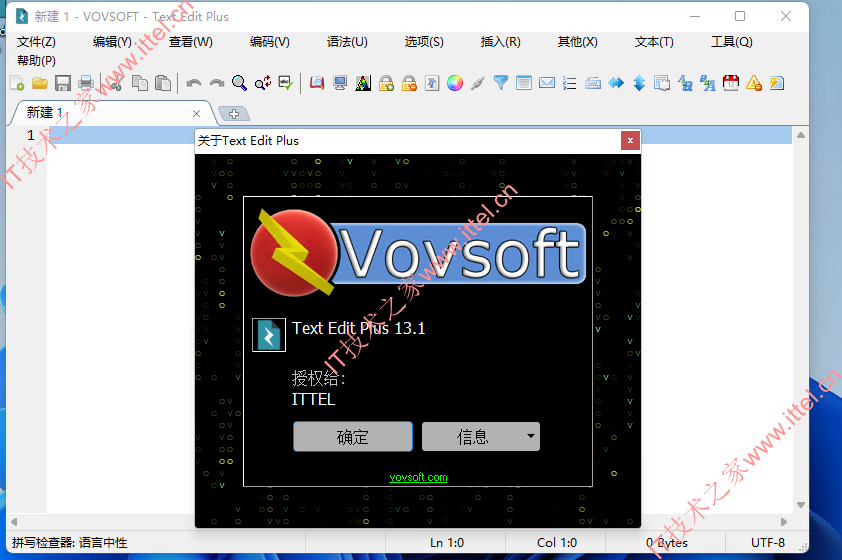Open the 帮助(P) menu
The image size is (842, 560).
[x=36, y=61]
